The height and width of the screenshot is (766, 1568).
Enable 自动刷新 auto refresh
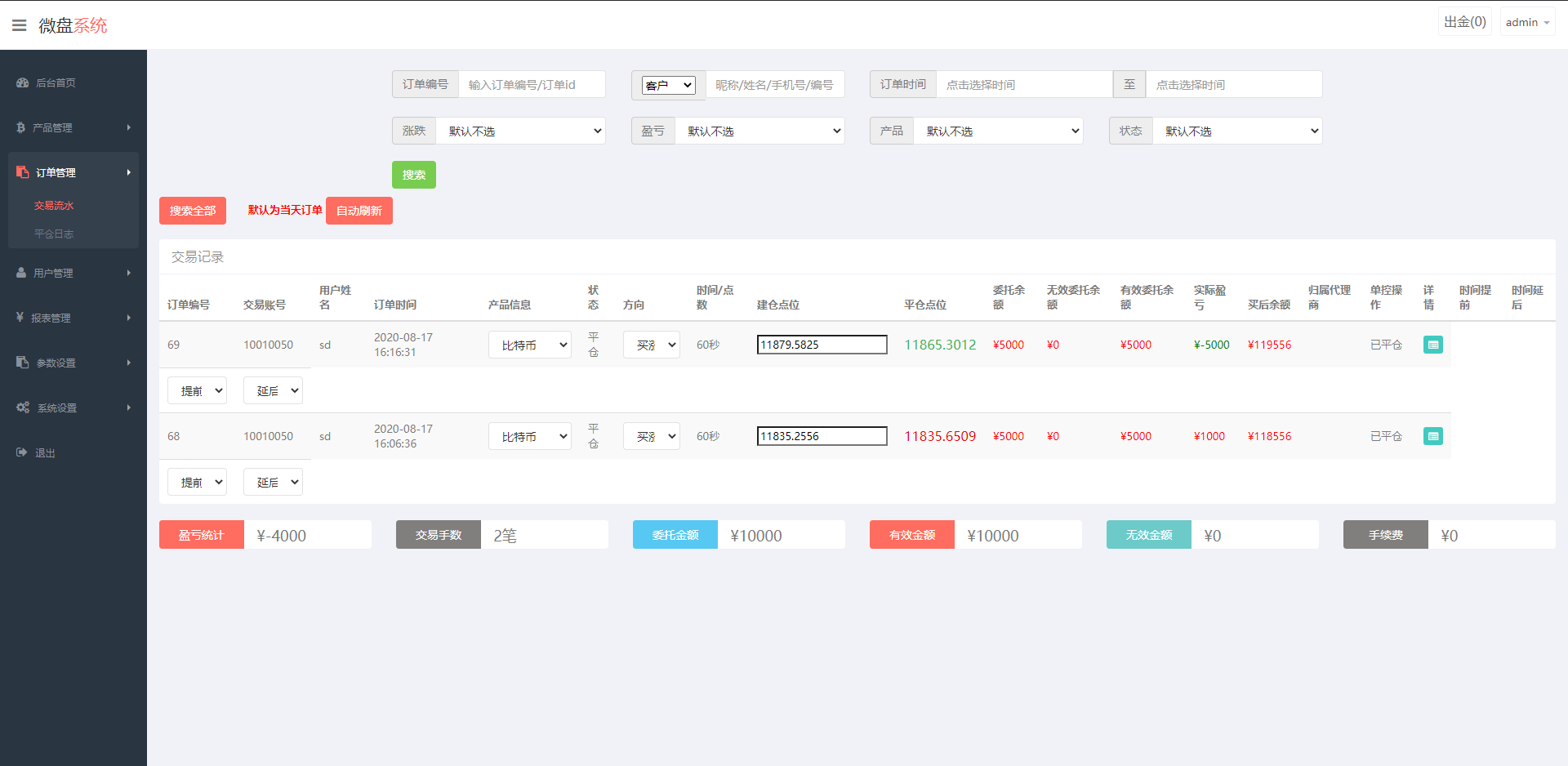pos(359,211)
